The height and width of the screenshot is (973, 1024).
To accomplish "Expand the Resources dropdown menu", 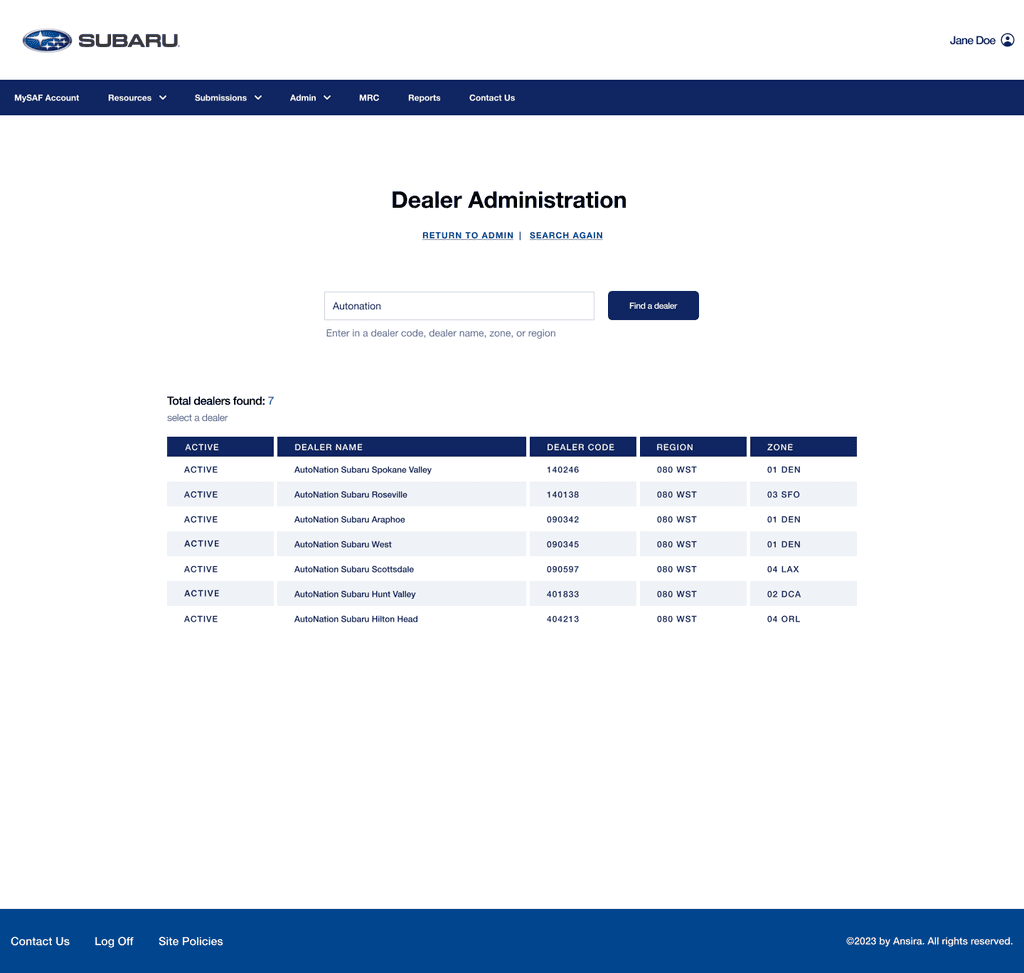I will point(137,98).
